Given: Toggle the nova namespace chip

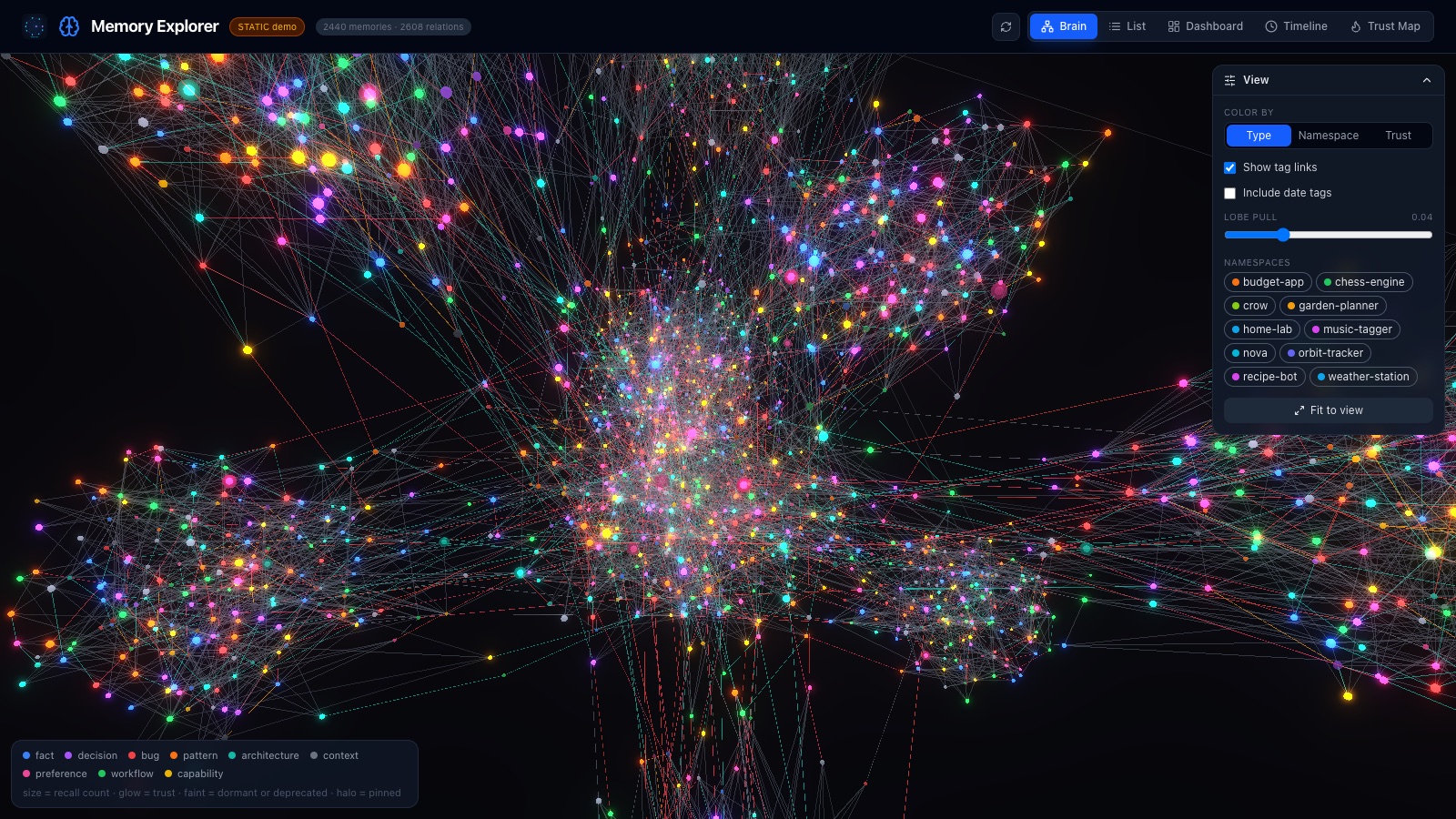Looking at the screenshot, I should click(x=1249, y=353).
